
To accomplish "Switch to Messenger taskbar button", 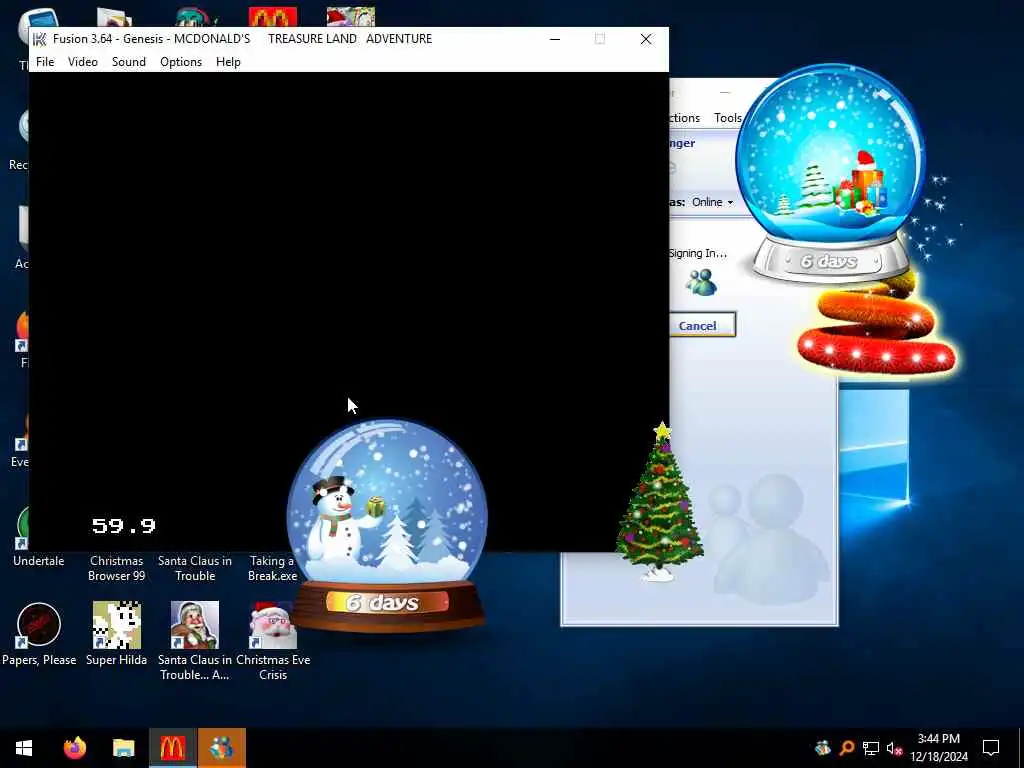I will tap(222, 748).
